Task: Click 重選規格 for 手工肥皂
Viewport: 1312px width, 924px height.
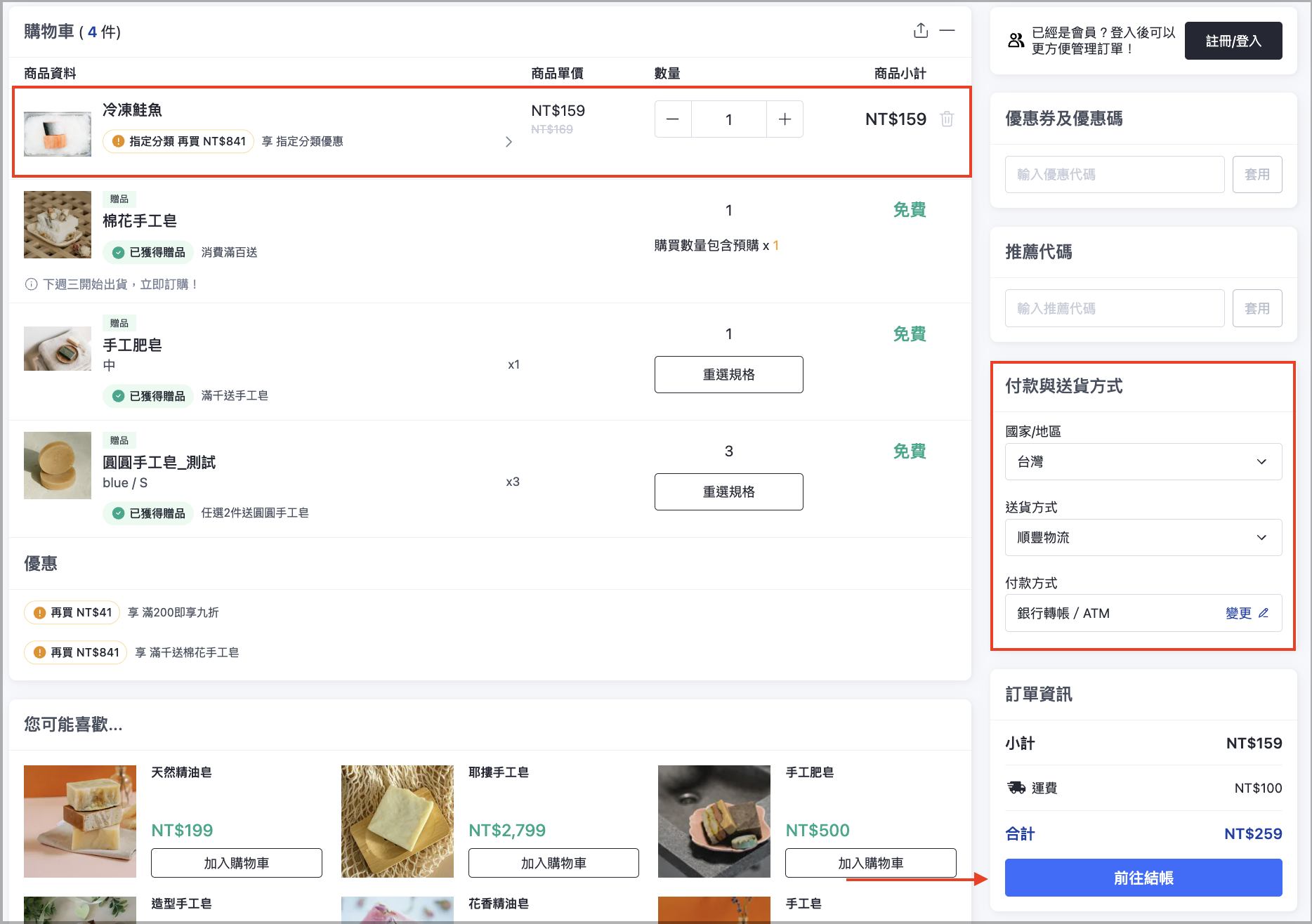Action: click(729, 375)
